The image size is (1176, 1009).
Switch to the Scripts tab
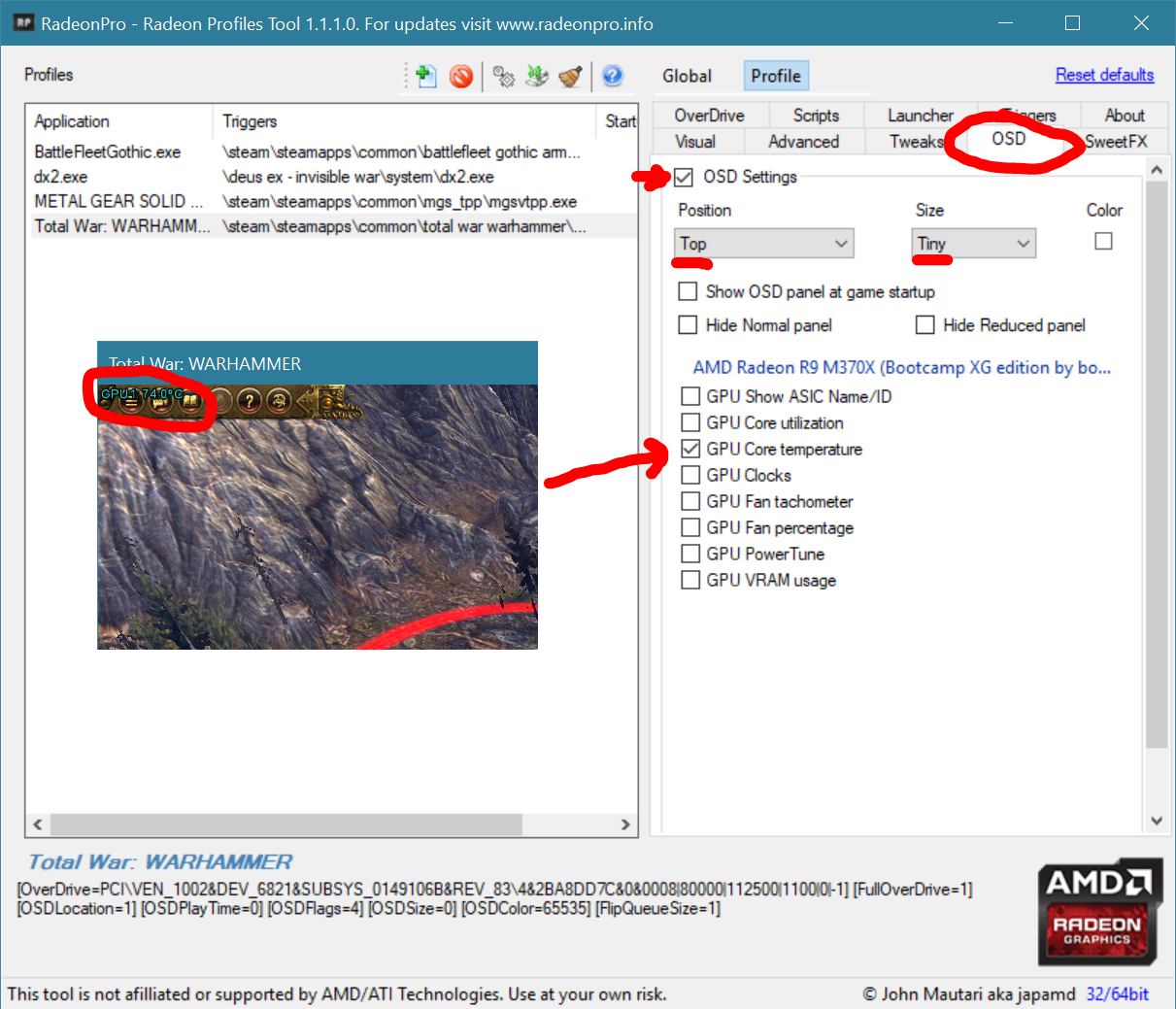(816, 116)
